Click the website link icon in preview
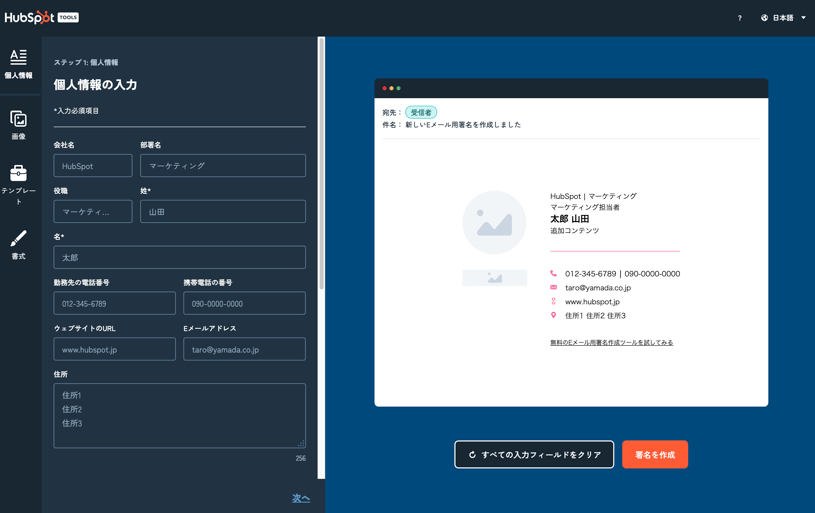Screen dimensions: 815x513 click(554, 301)
